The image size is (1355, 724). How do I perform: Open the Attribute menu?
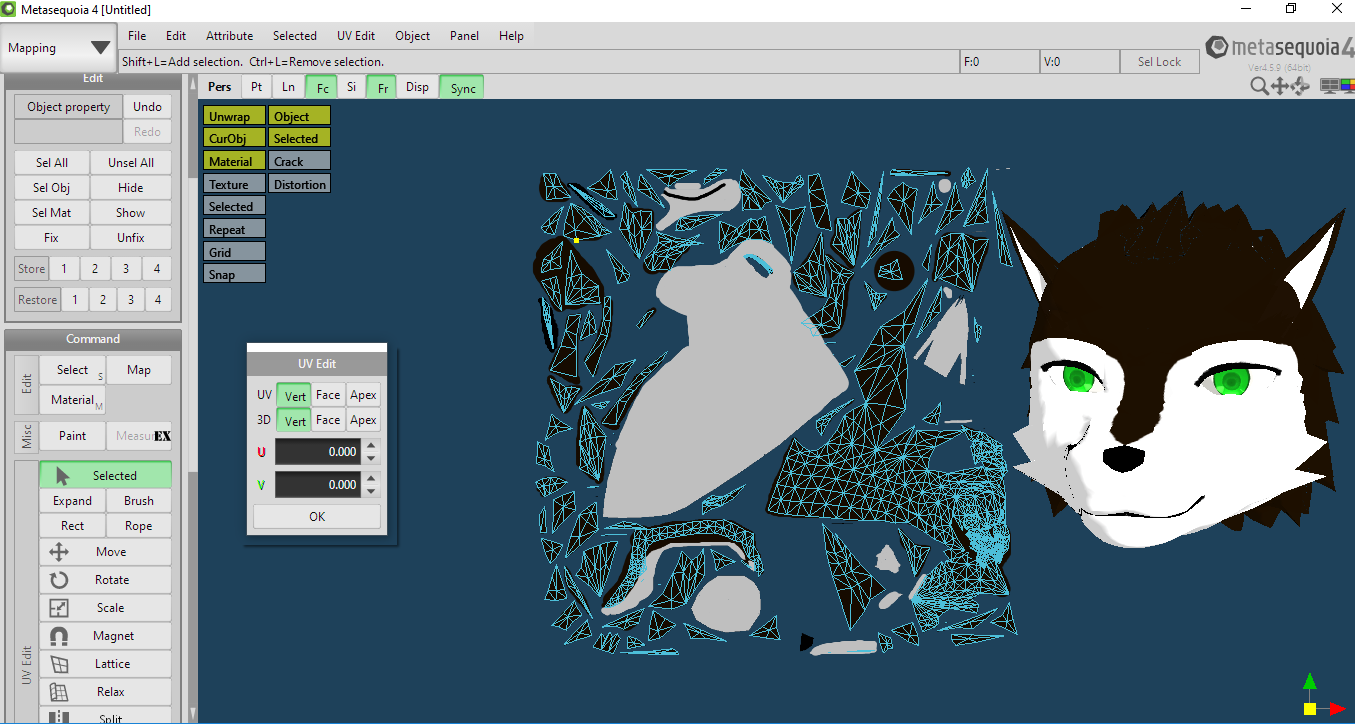tap(229, 36)
